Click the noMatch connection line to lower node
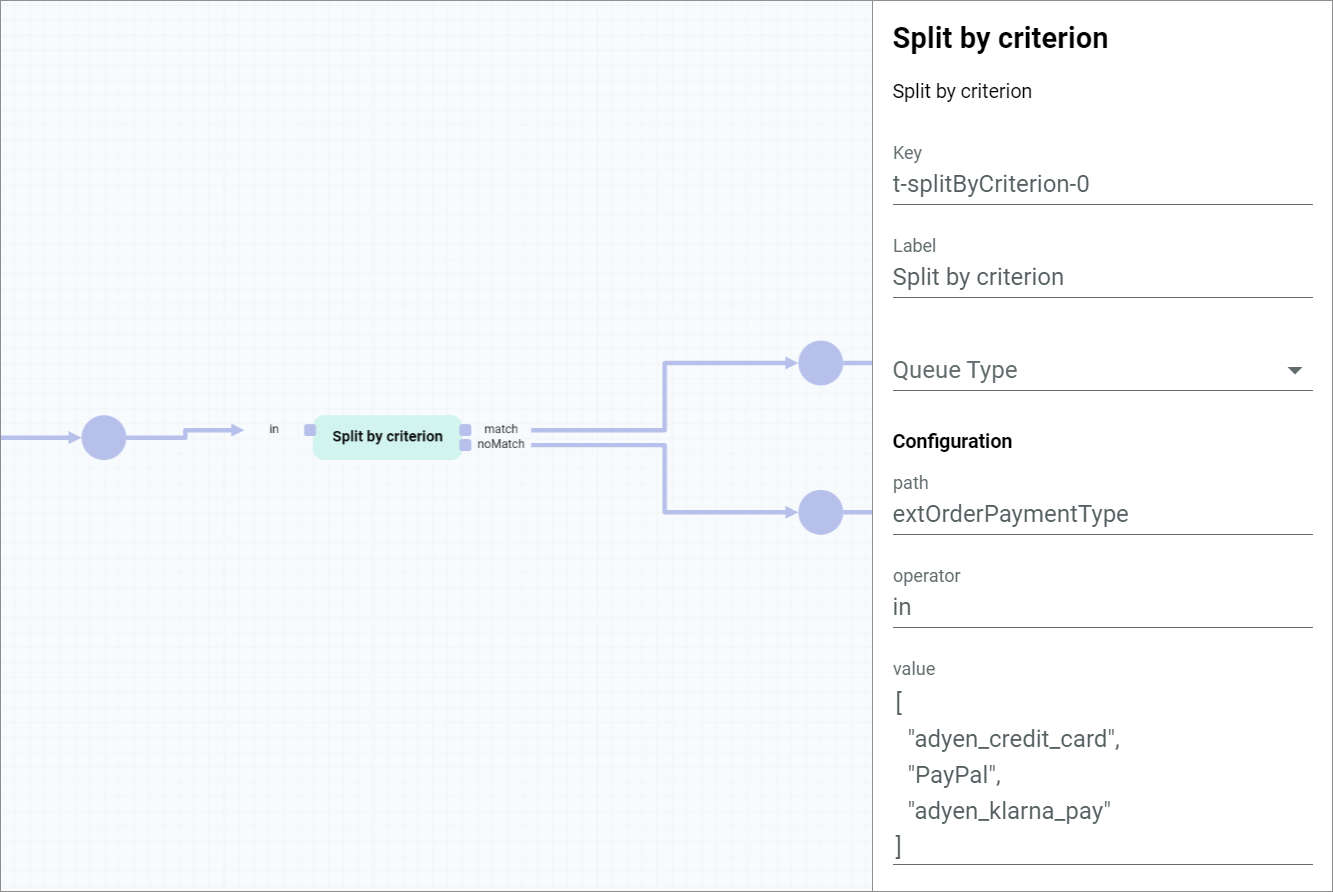1333x892 pixels. (x=665, y=478)
